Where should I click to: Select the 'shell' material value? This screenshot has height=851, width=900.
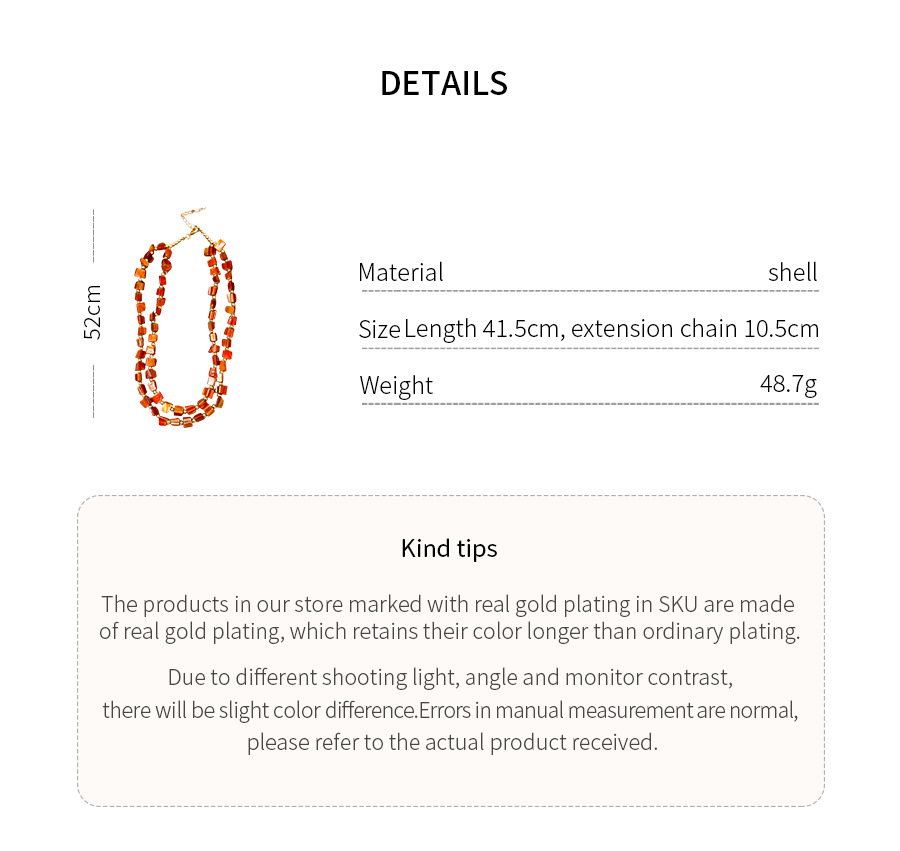coord(792,272)
